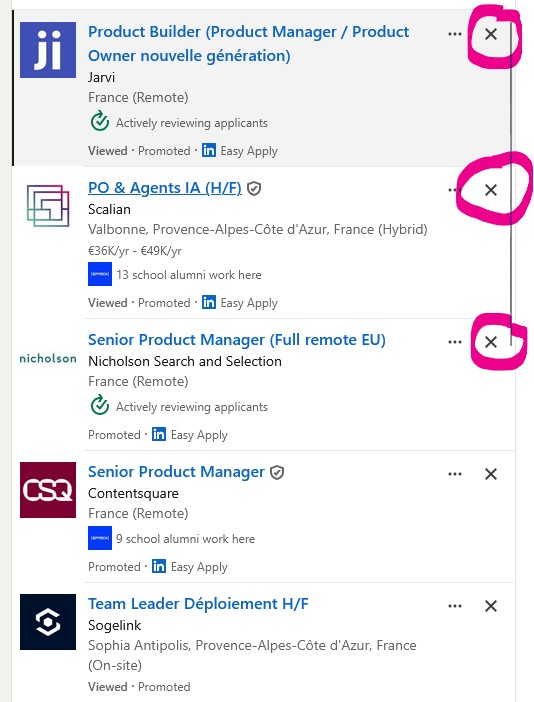534x702 pixels.
Task: Dismiss the Nicholson Senior Product Manager job
Action: click(x=491, y=342)
